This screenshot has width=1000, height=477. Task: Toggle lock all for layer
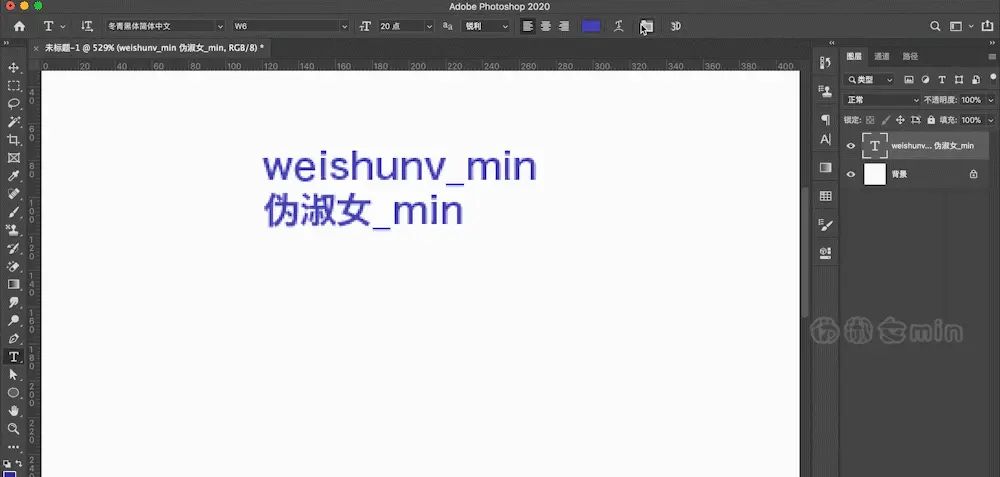[931, 120]
